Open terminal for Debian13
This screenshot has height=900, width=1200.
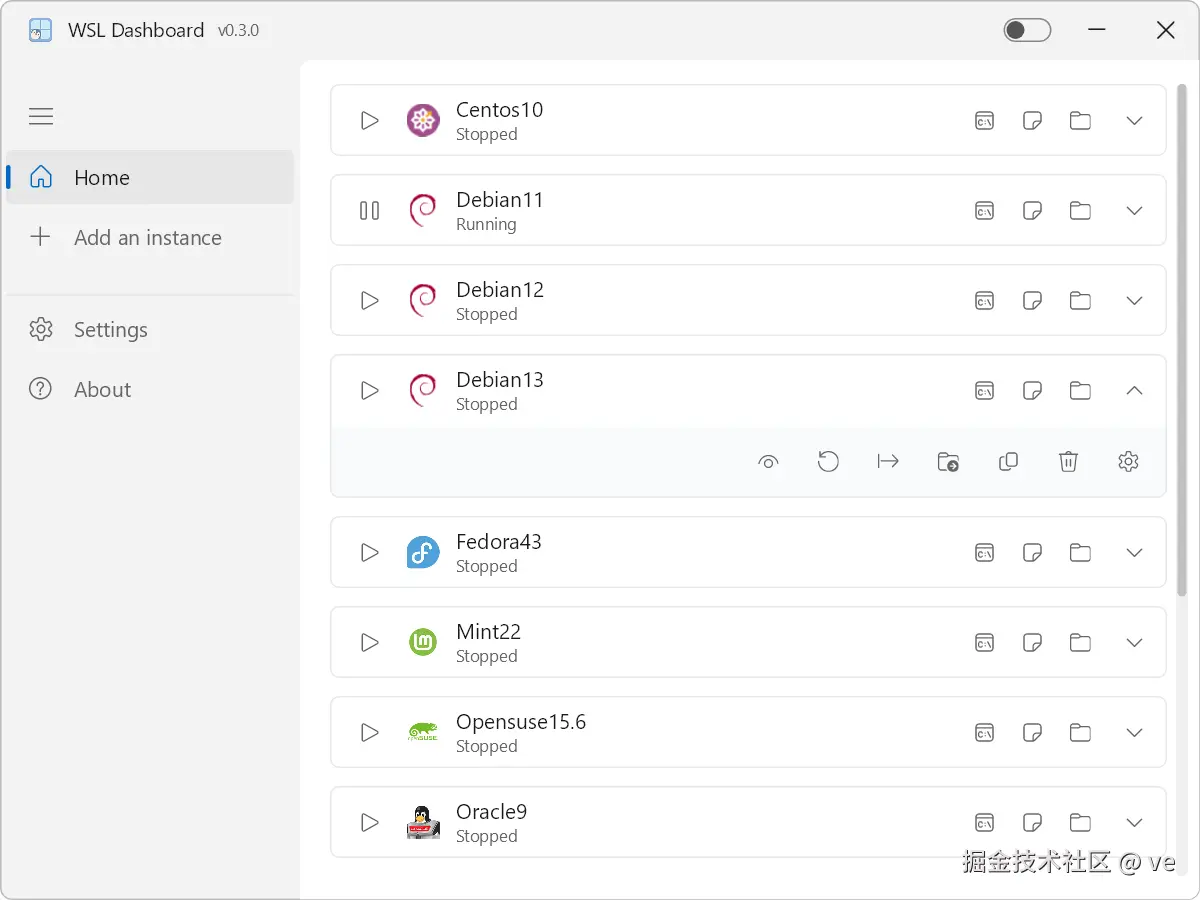(x=985, y=391)
